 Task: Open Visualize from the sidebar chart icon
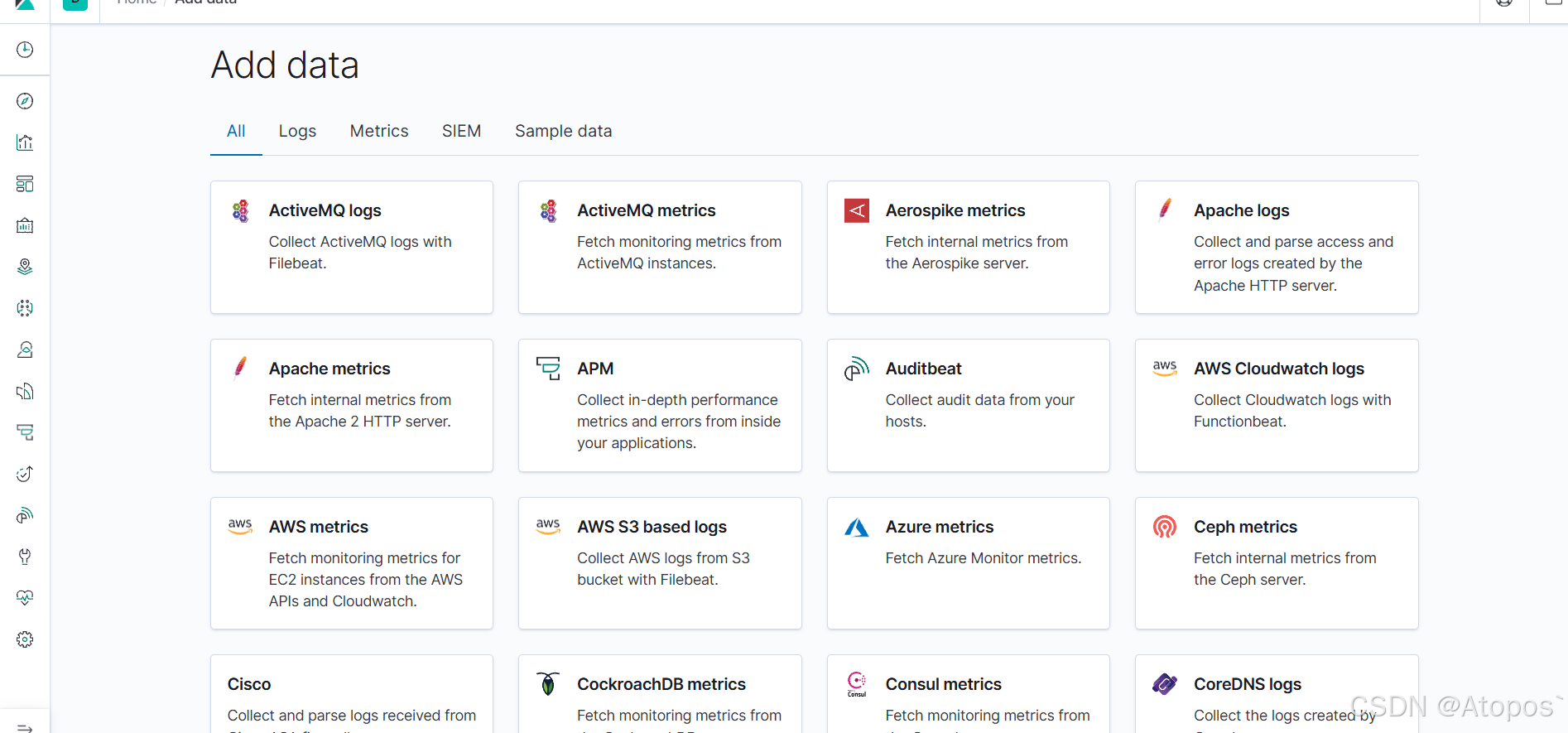coord(25,142)
